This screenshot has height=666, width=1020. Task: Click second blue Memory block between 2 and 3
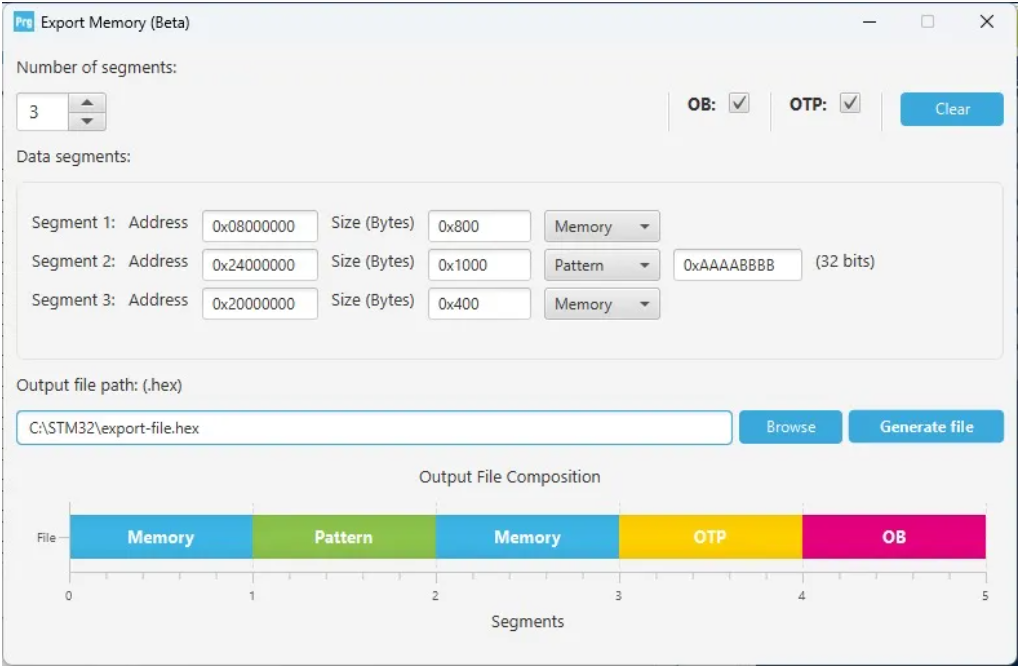tap(527, 537)
